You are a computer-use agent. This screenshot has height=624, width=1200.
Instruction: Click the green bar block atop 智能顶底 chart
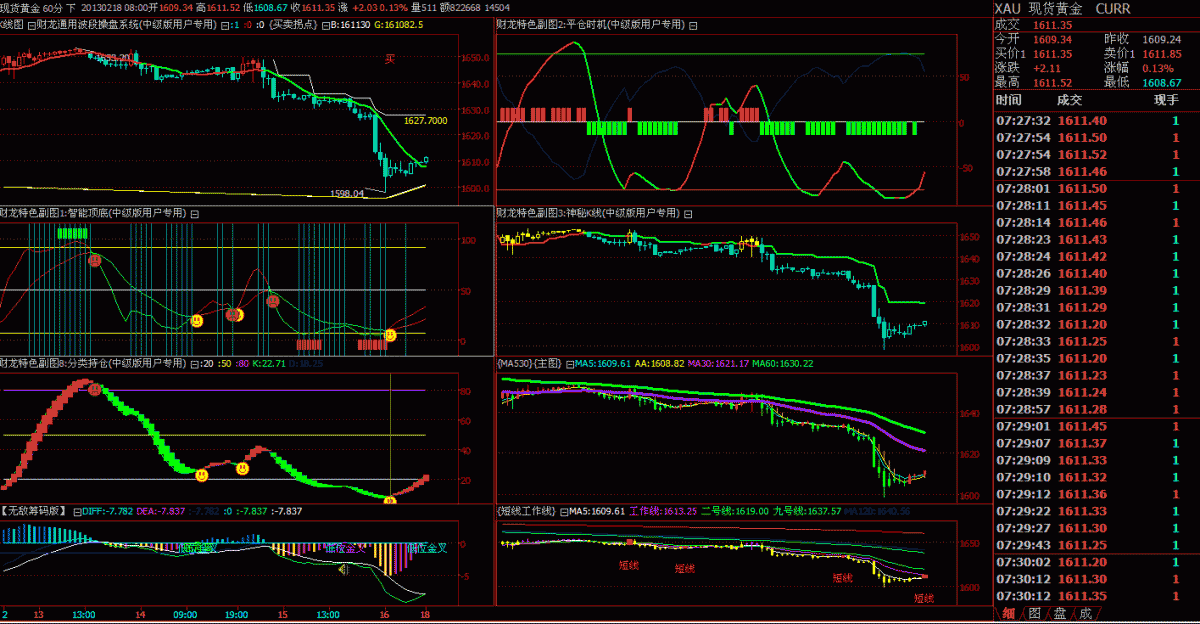73,234
